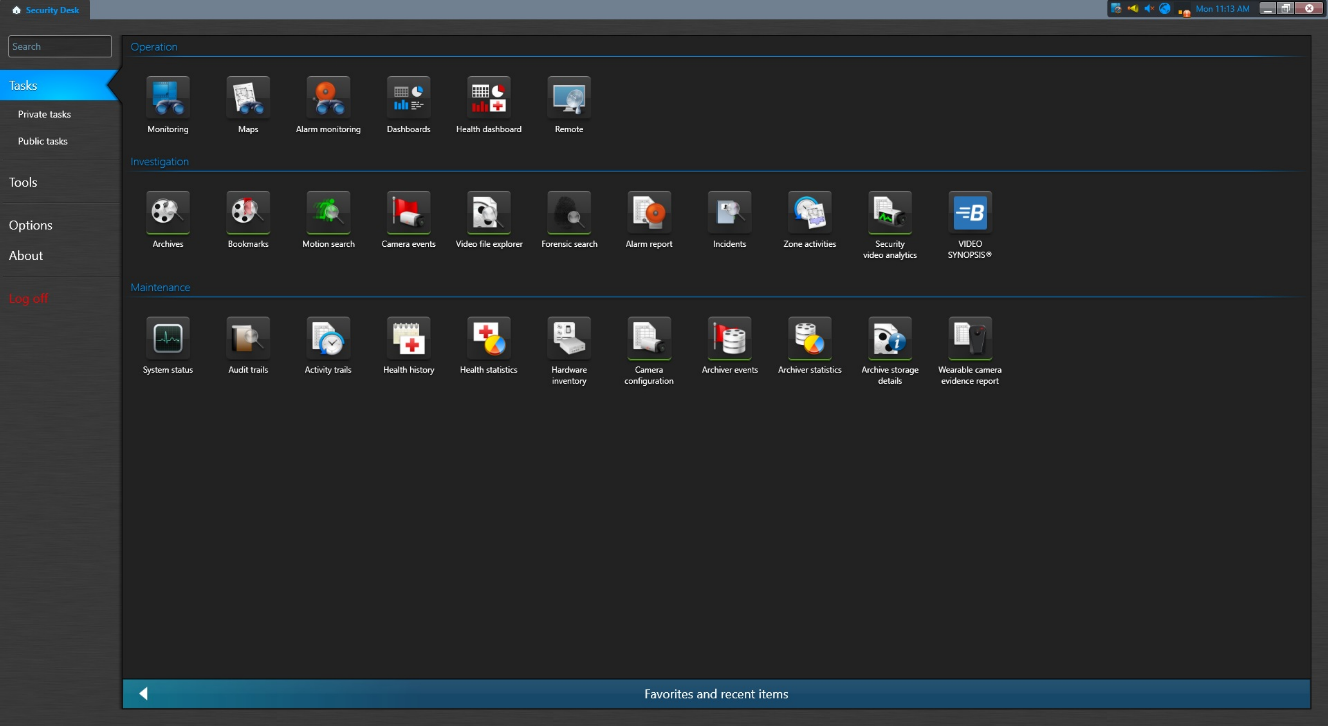Image resolution: width=1328 pixels, height=726 pixels.
Task: Open the Incidents task
Action: [x=729, y=220]
